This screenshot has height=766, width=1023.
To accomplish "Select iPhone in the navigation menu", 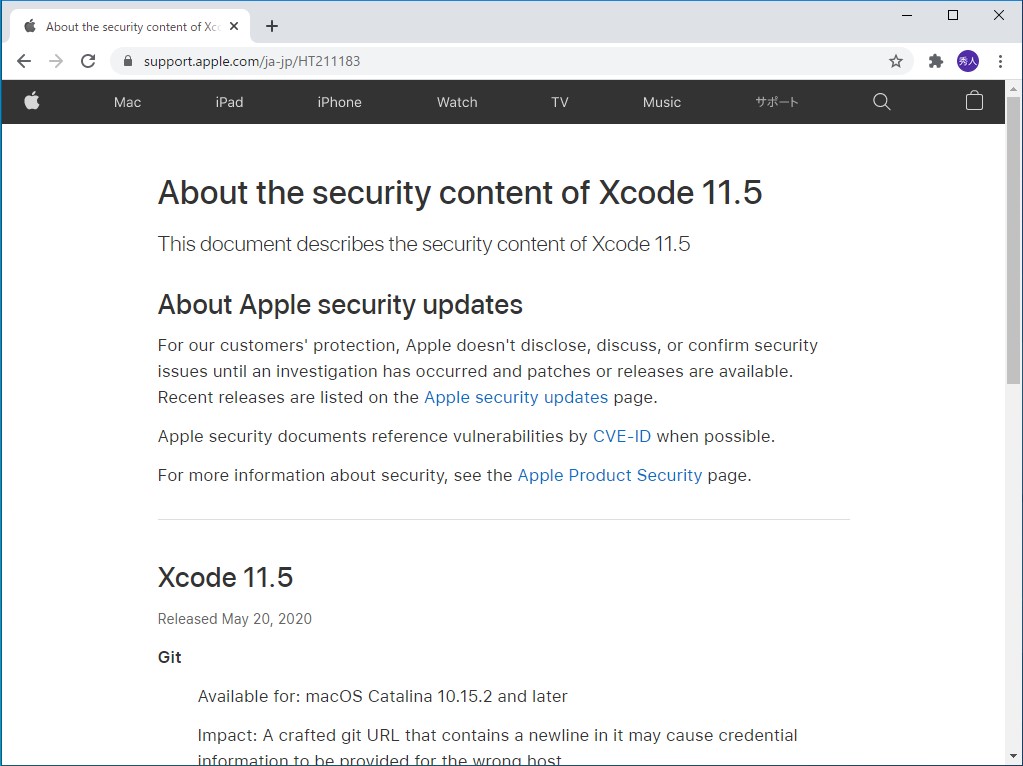I will point(339,101).
